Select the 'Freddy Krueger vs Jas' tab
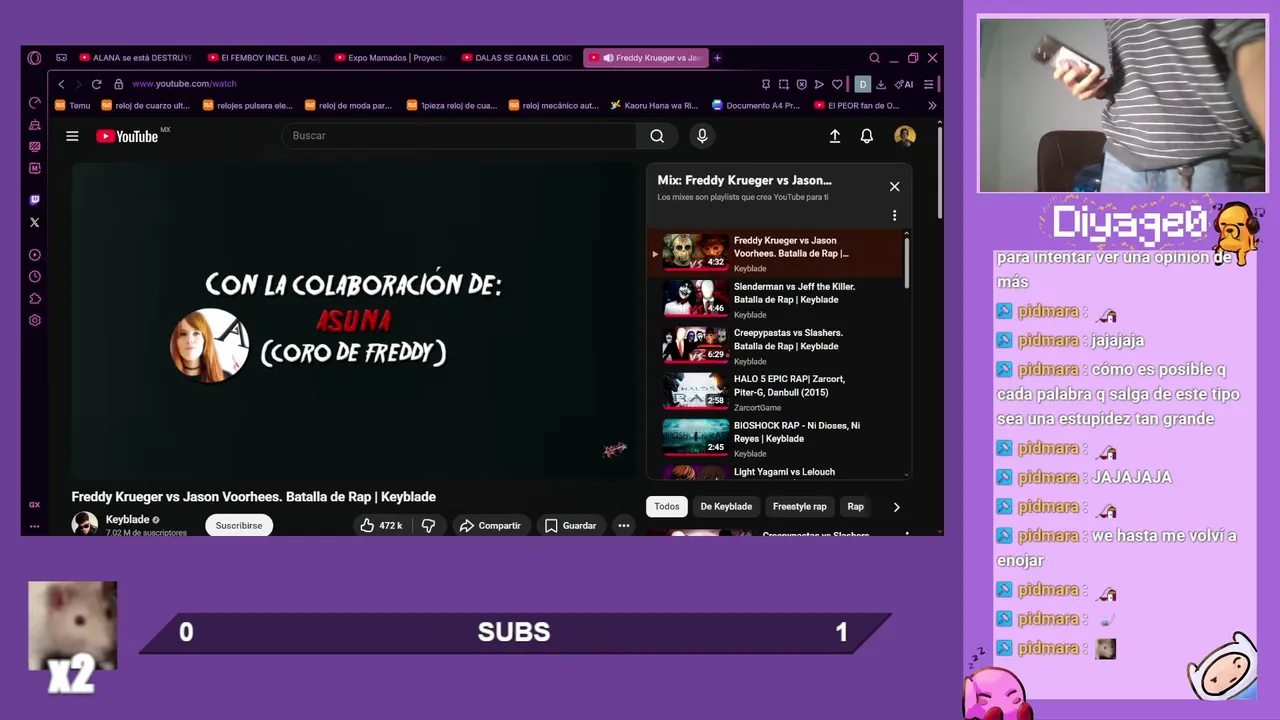This screenshot has height=720, width=1280. click(645, 58)
